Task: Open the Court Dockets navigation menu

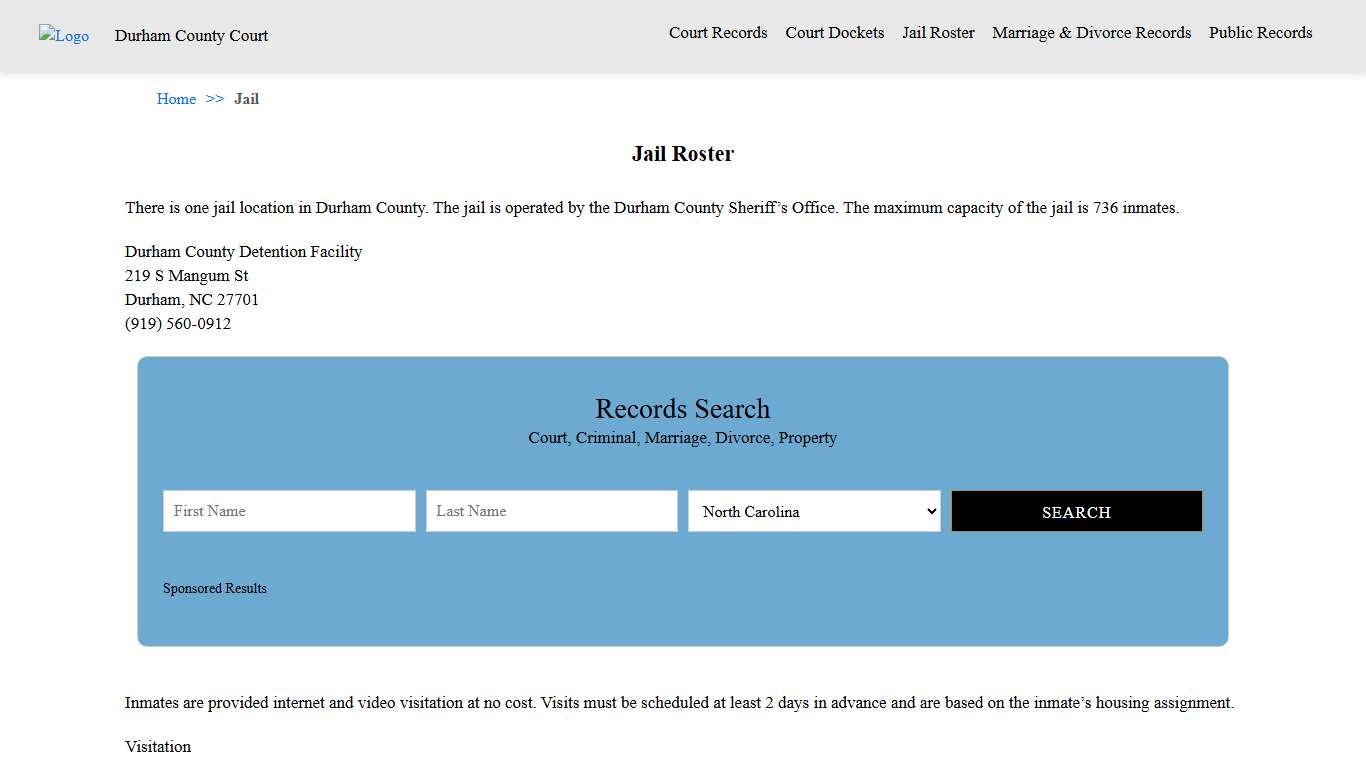Action: point(834,32)
